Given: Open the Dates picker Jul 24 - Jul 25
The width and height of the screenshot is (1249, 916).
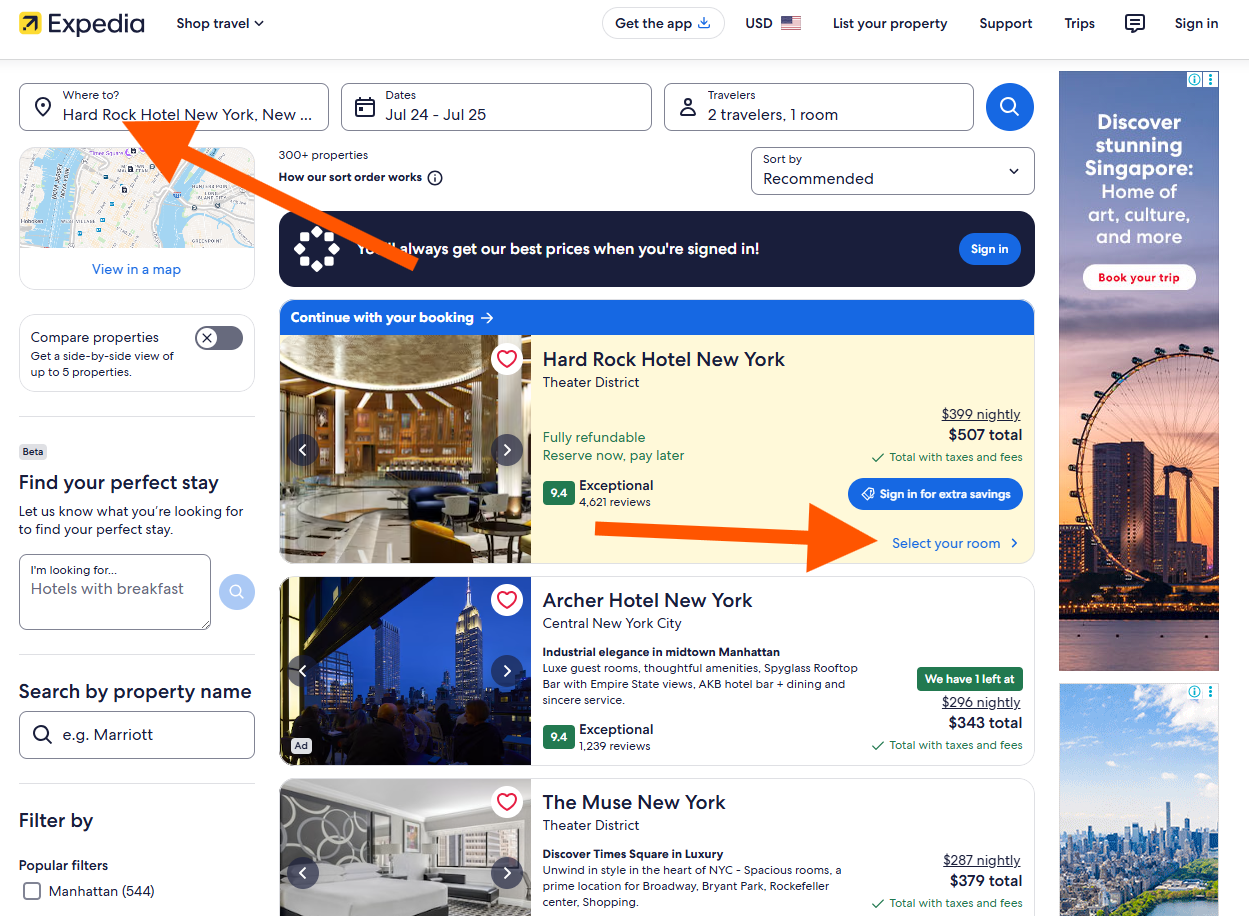Looking at the screenshot, I should click(496, 107).
